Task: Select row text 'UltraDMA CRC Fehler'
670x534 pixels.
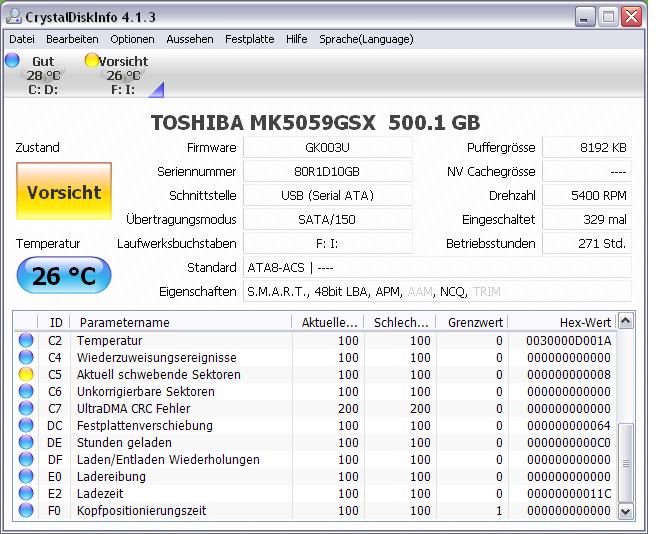Action: pyautogui.click(x=133, y=409)
